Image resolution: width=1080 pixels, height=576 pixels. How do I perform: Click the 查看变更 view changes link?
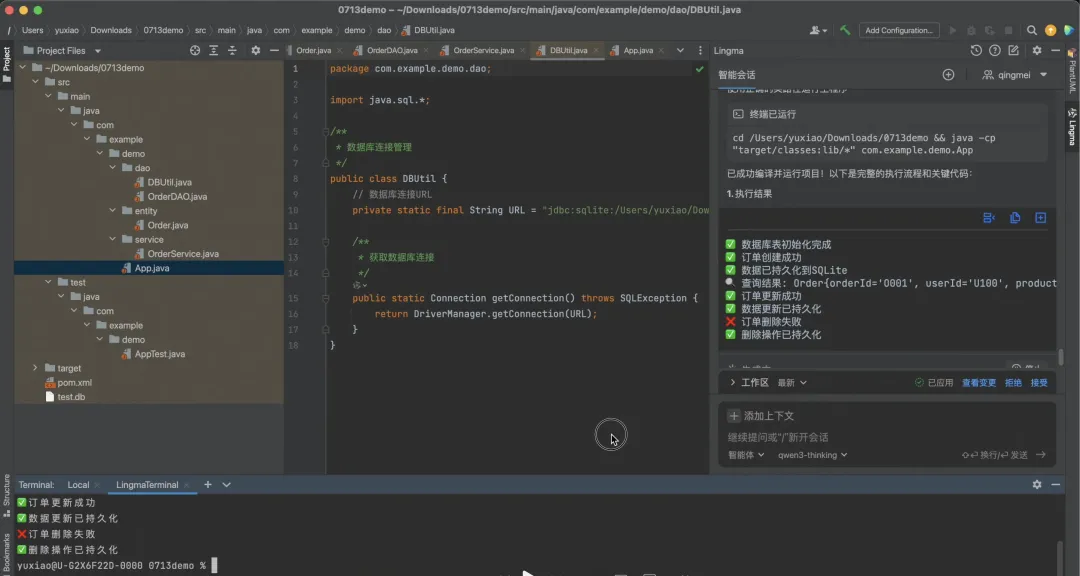tap(979, 382)
